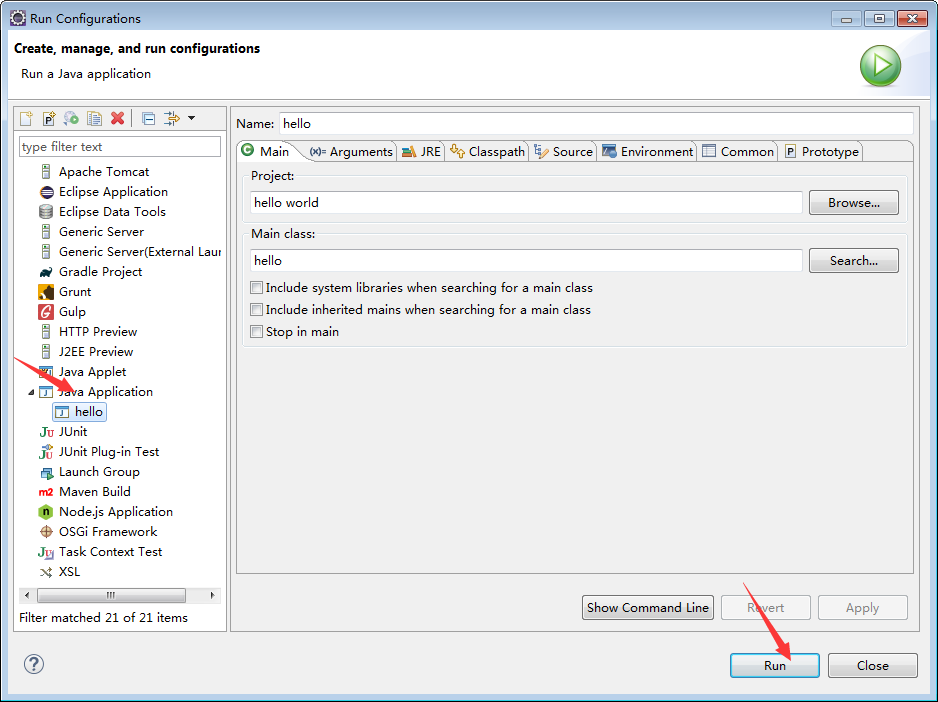This screenshot has height=702, width=938.
Task: Click the New launch configuration icon
Action: pos(26,118)
